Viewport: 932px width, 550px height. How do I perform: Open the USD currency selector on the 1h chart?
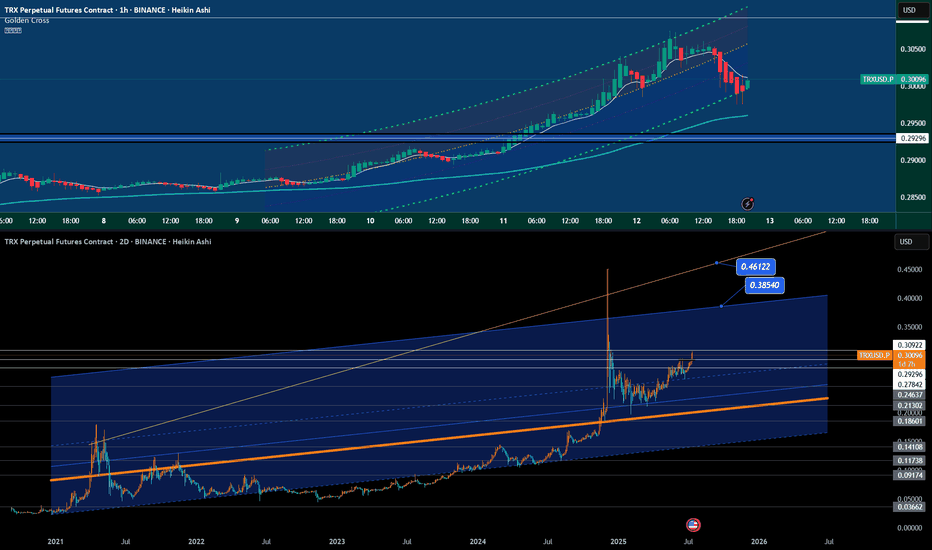912,10
